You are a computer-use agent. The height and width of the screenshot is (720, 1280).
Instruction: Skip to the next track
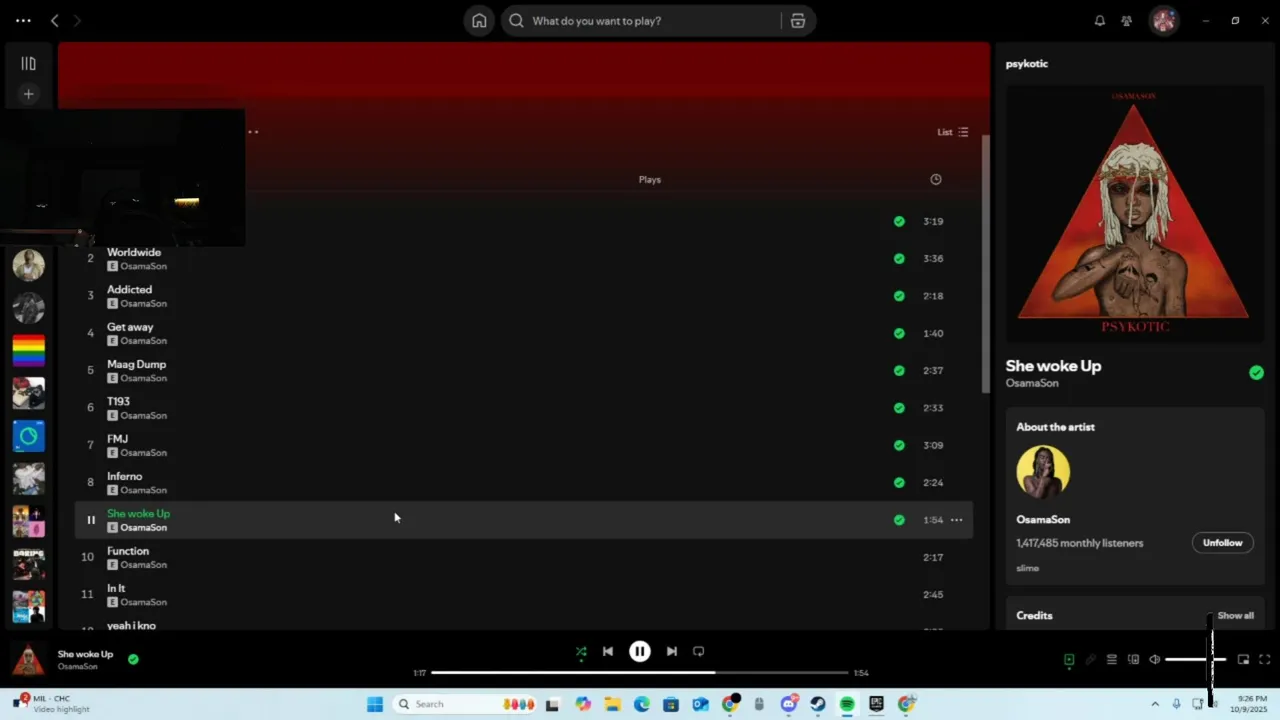point(672,651)
